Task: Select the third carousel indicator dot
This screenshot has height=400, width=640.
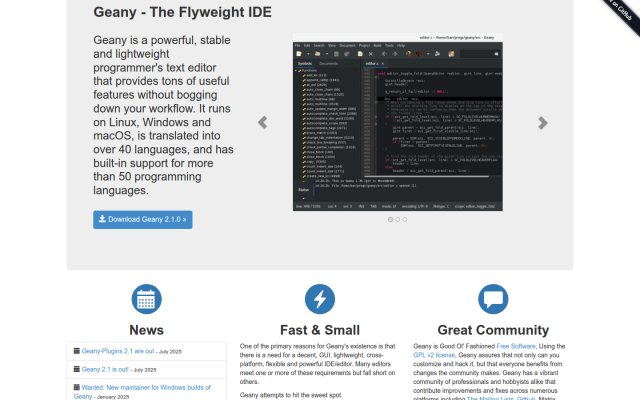Action: point(404,220)
